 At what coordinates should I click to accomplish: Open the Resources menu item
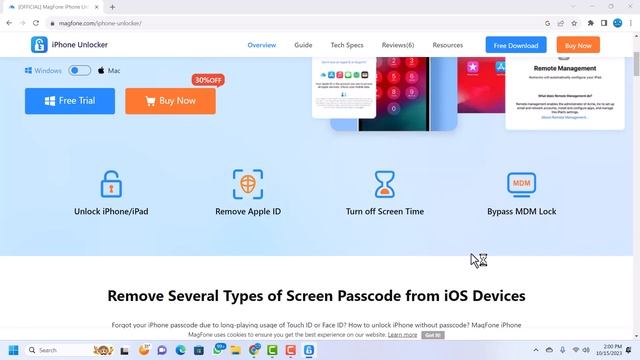[448, 45]
